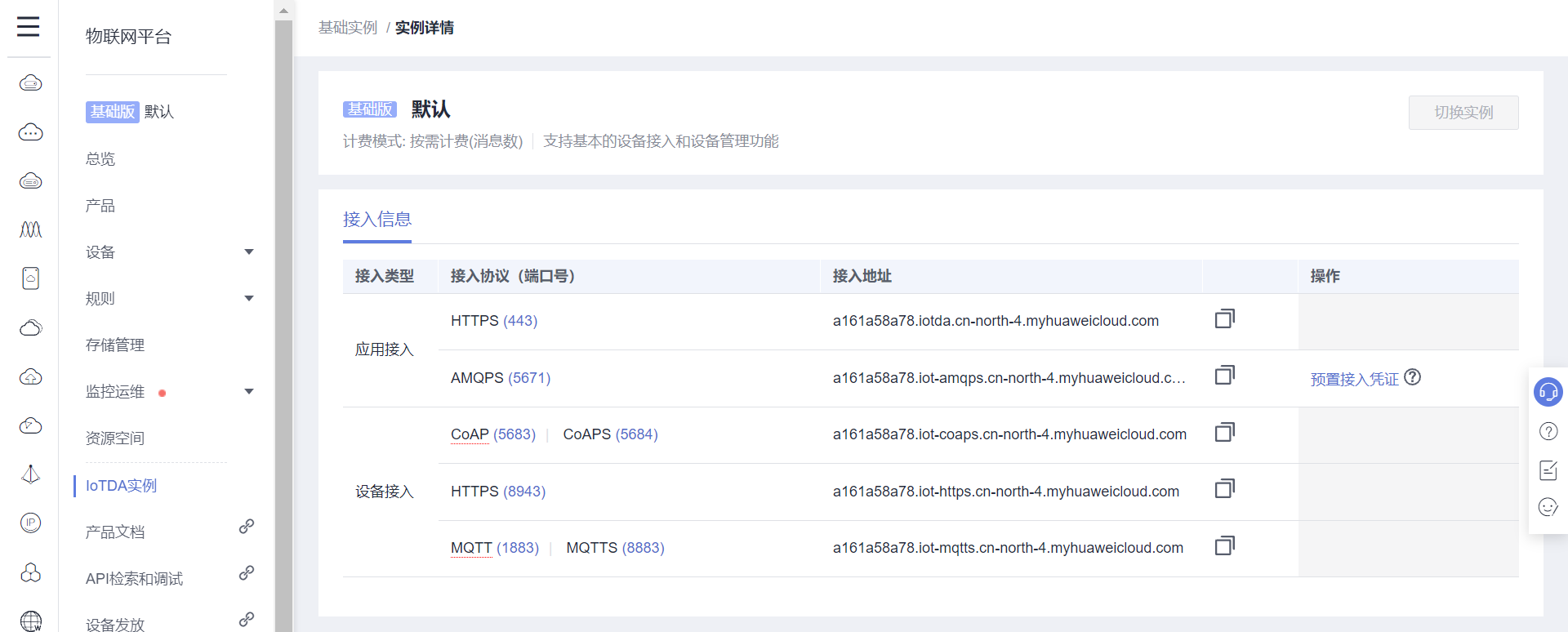Screen dimensions: 1568x632
Task: Click the floating question mark help icon
Action: click(1548, 431)
